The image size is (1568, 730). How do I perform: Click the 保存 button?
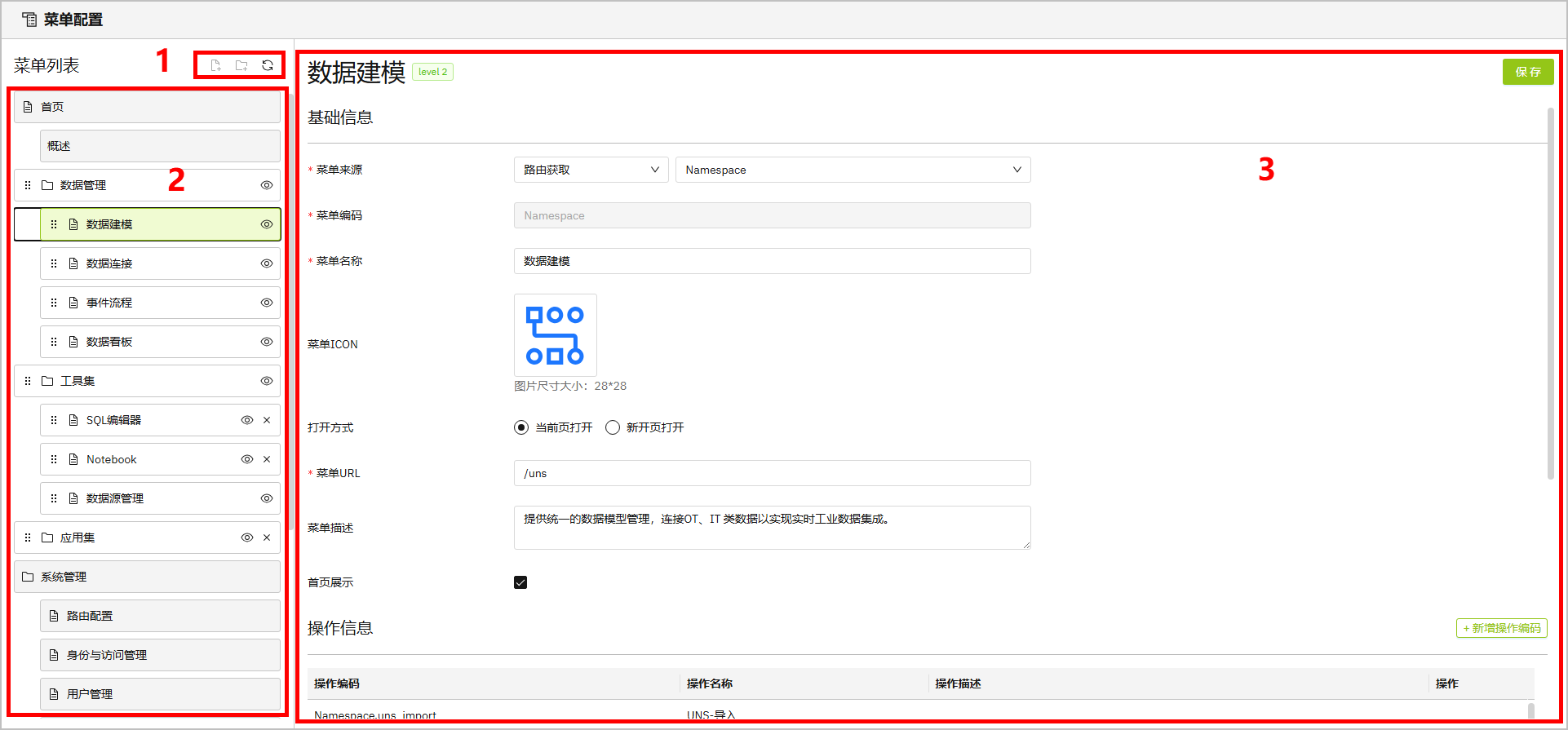(x=1527, y=72)
